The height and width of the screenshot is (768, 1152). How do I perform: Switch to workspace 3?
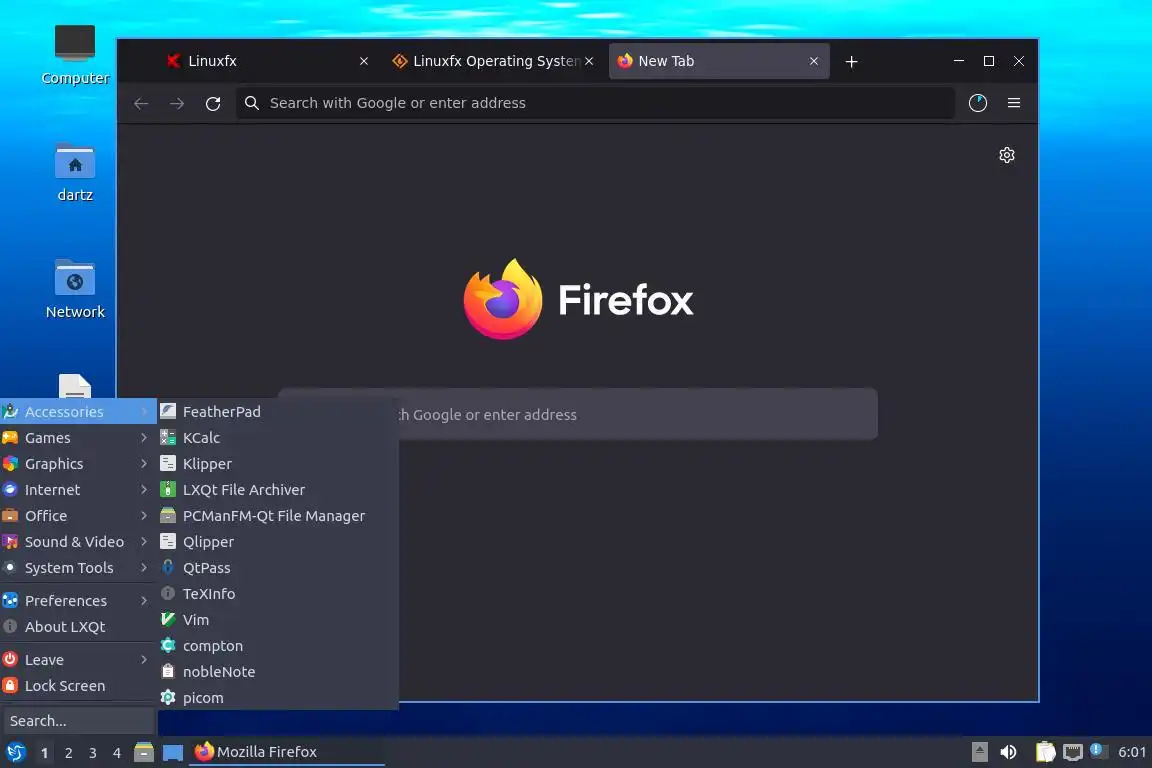(93, 753)
